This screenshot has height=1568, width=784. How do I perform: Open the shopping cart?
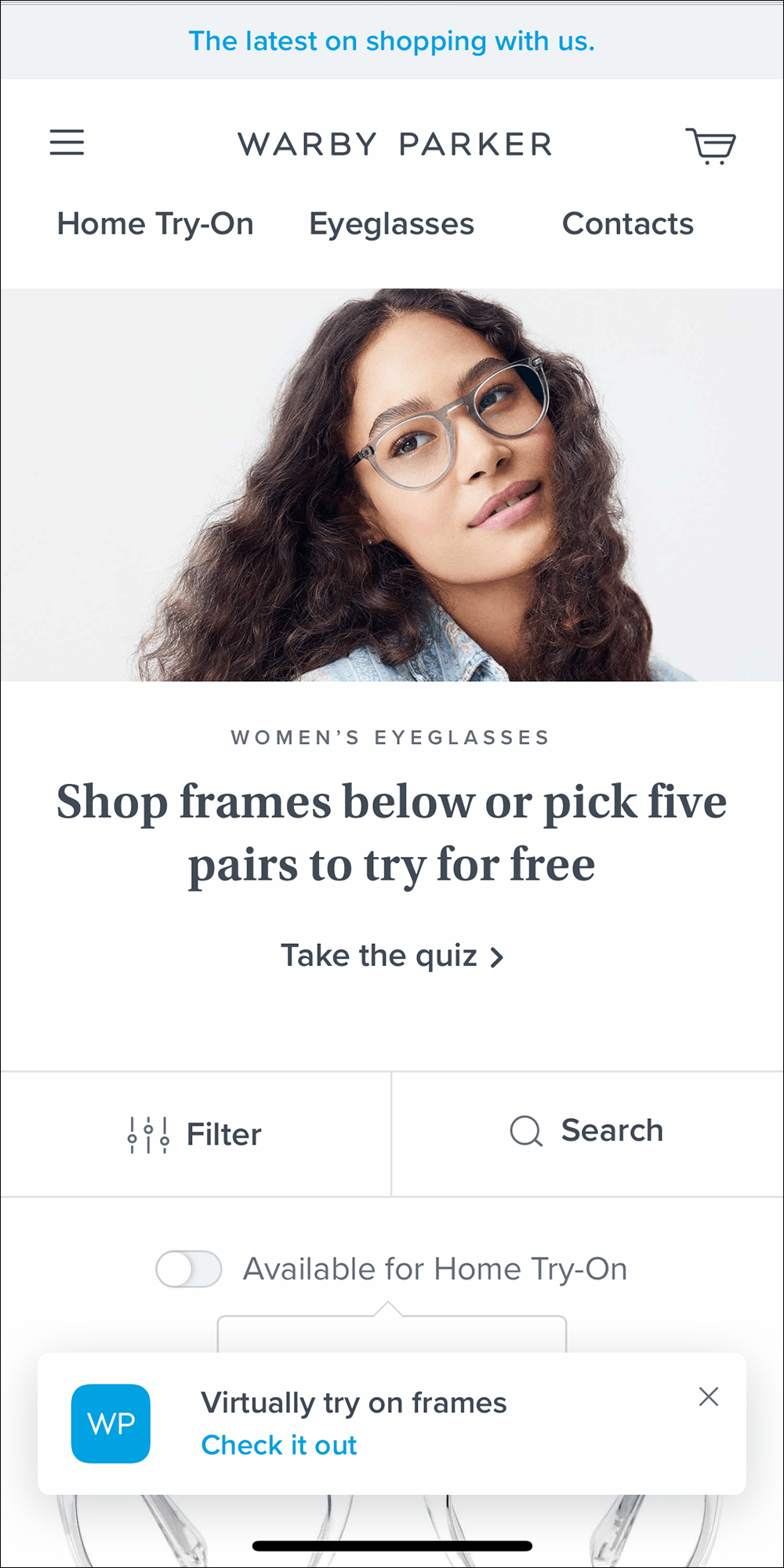click(711, 146)
